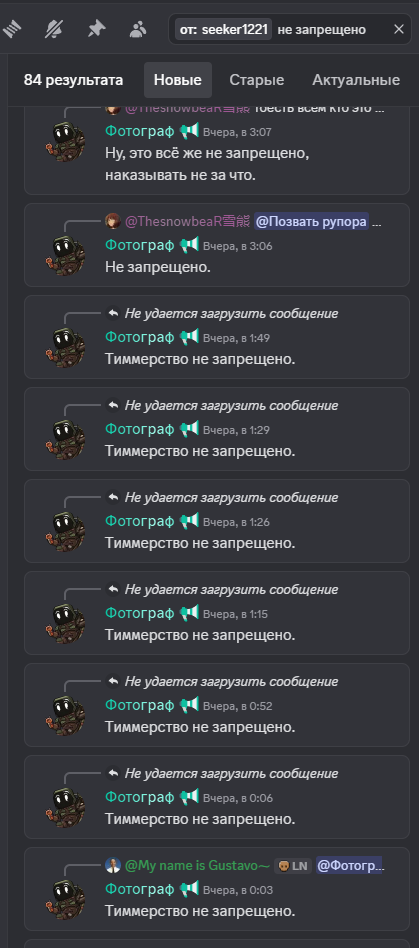Open pinned messages with pin icon
Screen dimensions: 419x948
96,28
